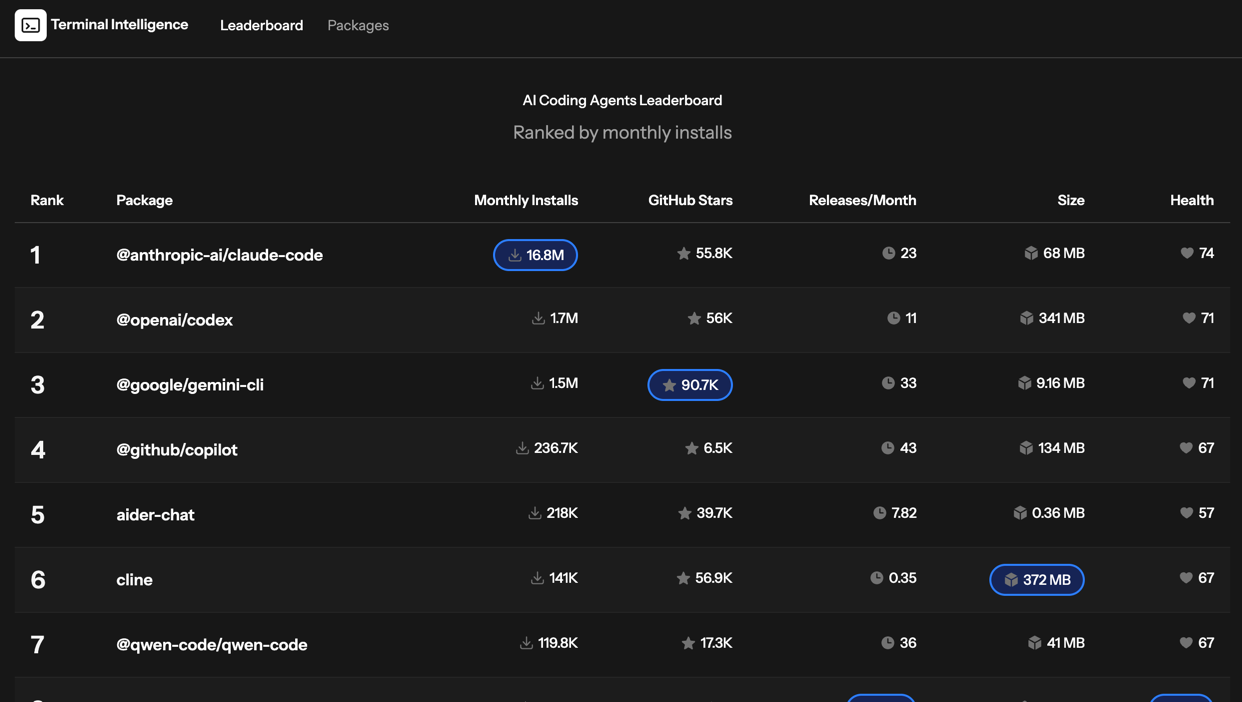Click the Health column header
Viewport: 1242px width, 702px height.
[x=1191, y=200]
